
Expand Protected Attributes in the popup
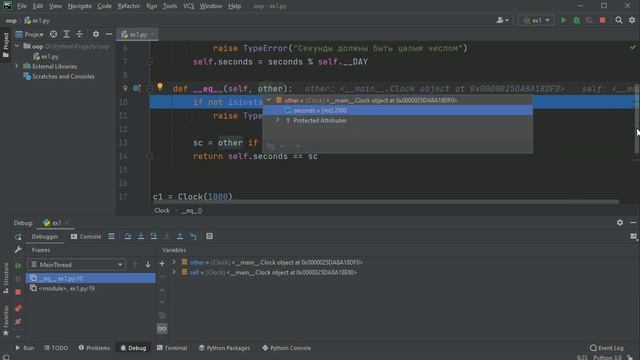point(278,120)
